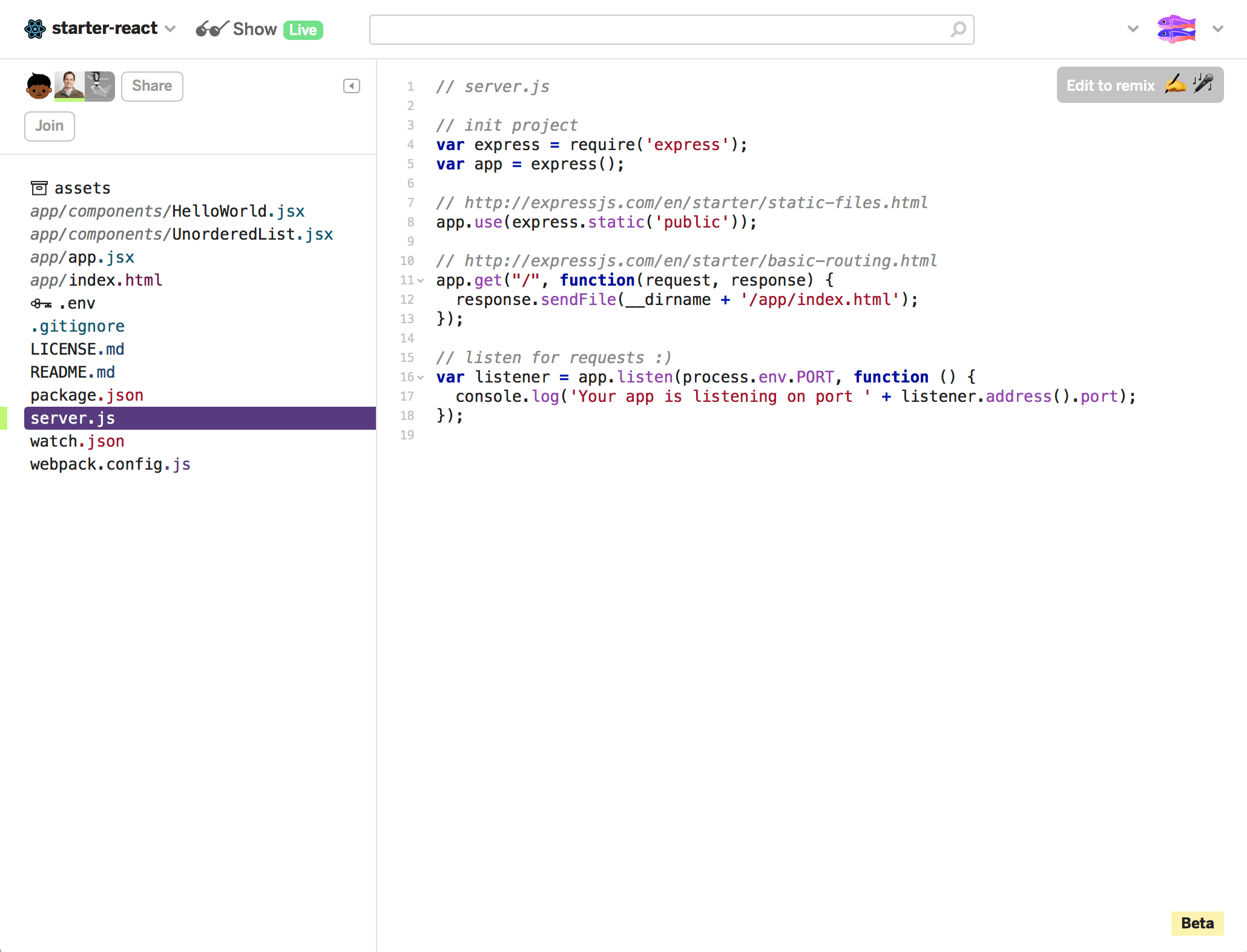Image resolution: width=1247 pixels, height=952 pixels.
Task: Open the assets folder
Action: pos(82,188)
